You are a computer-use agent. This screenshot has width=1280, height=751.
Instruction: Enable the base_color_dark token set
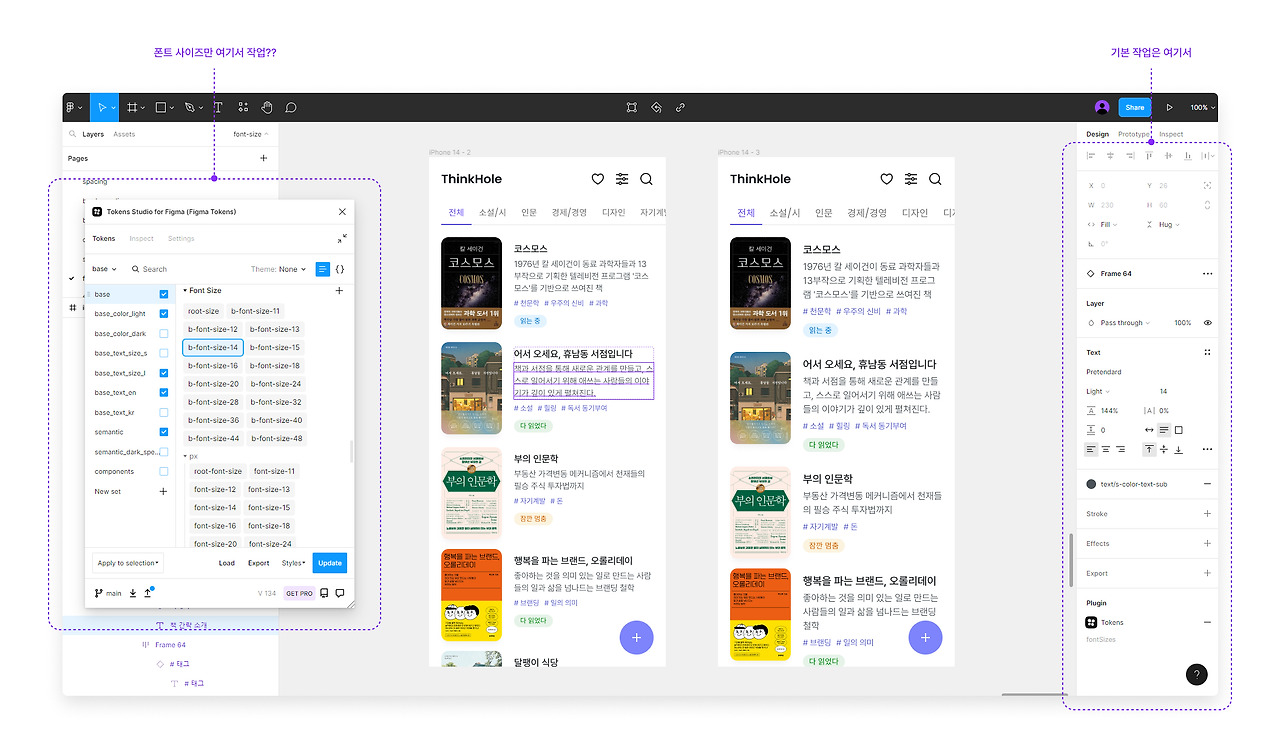pyautogui.click(x=164, y=334)
